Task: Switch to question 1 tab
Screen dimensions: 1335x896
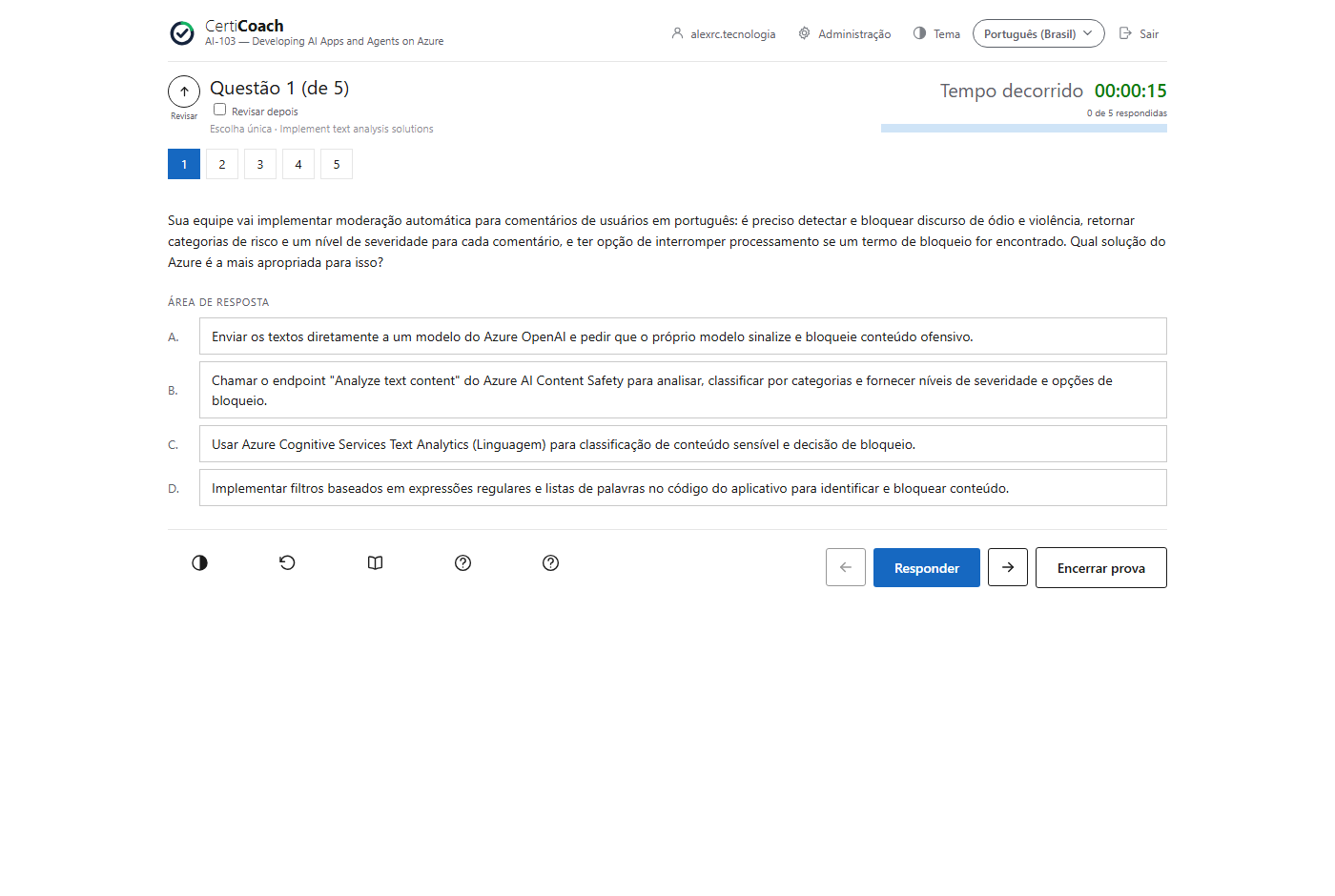Action: point(184,164)
